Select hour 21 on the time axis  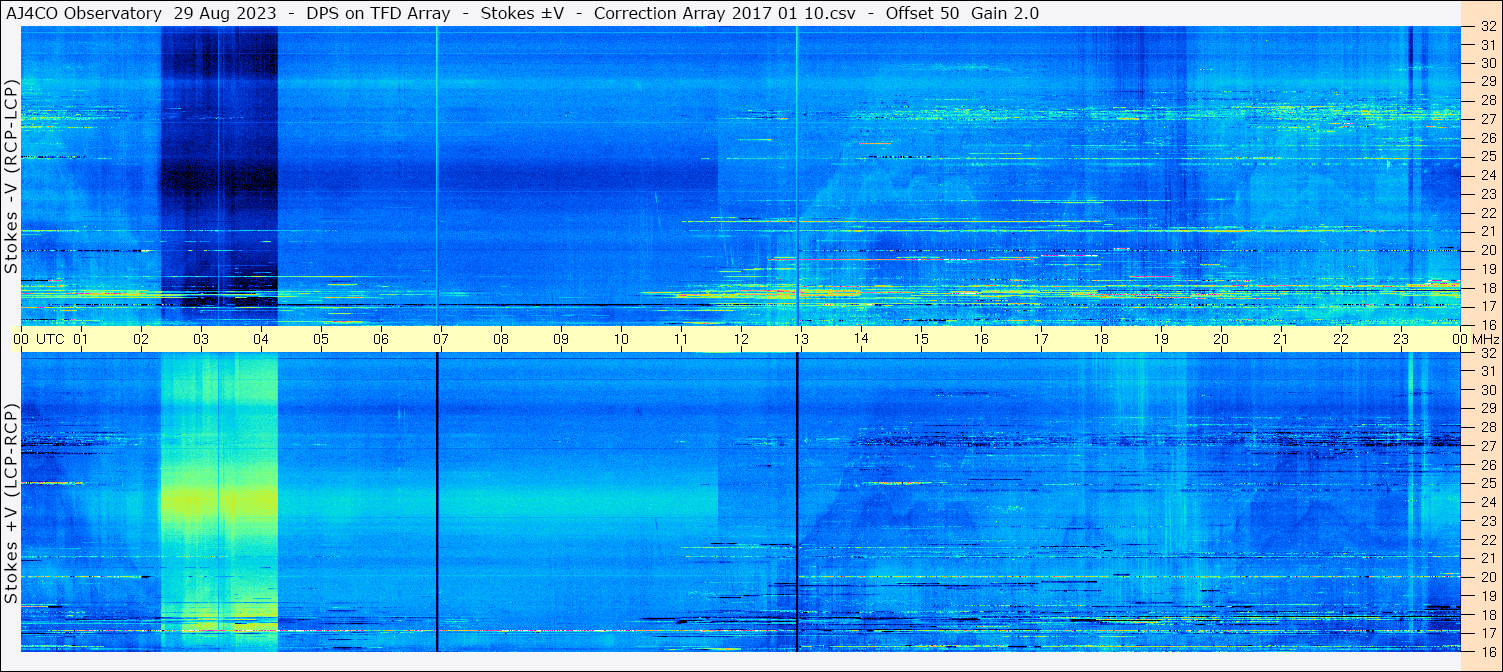point(1281,339)
